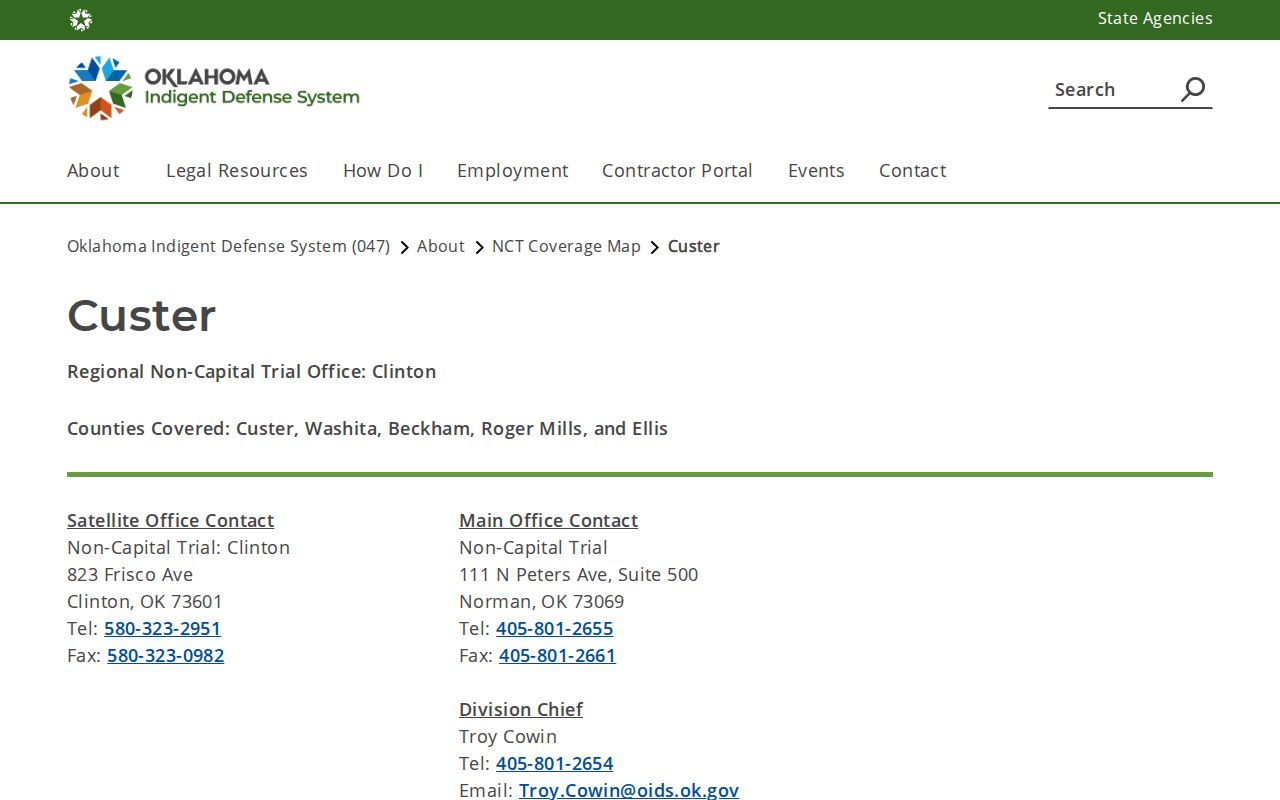Viewport: 1280px width, 800px height.
Task: Select the text Norman, OK 73069
Action: coord(541,601)
